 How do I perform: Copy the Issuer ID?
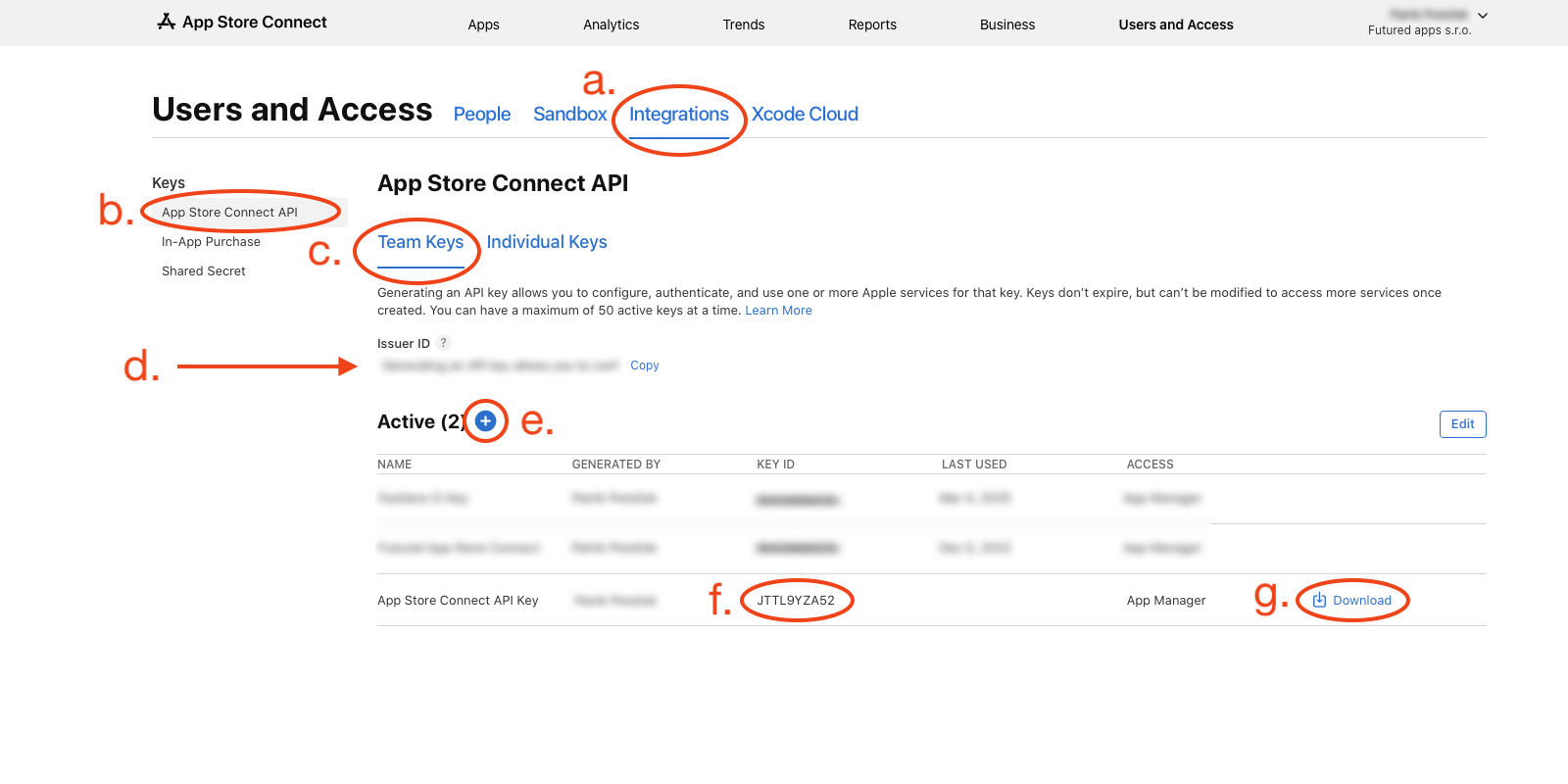click(x=644, y=366)
